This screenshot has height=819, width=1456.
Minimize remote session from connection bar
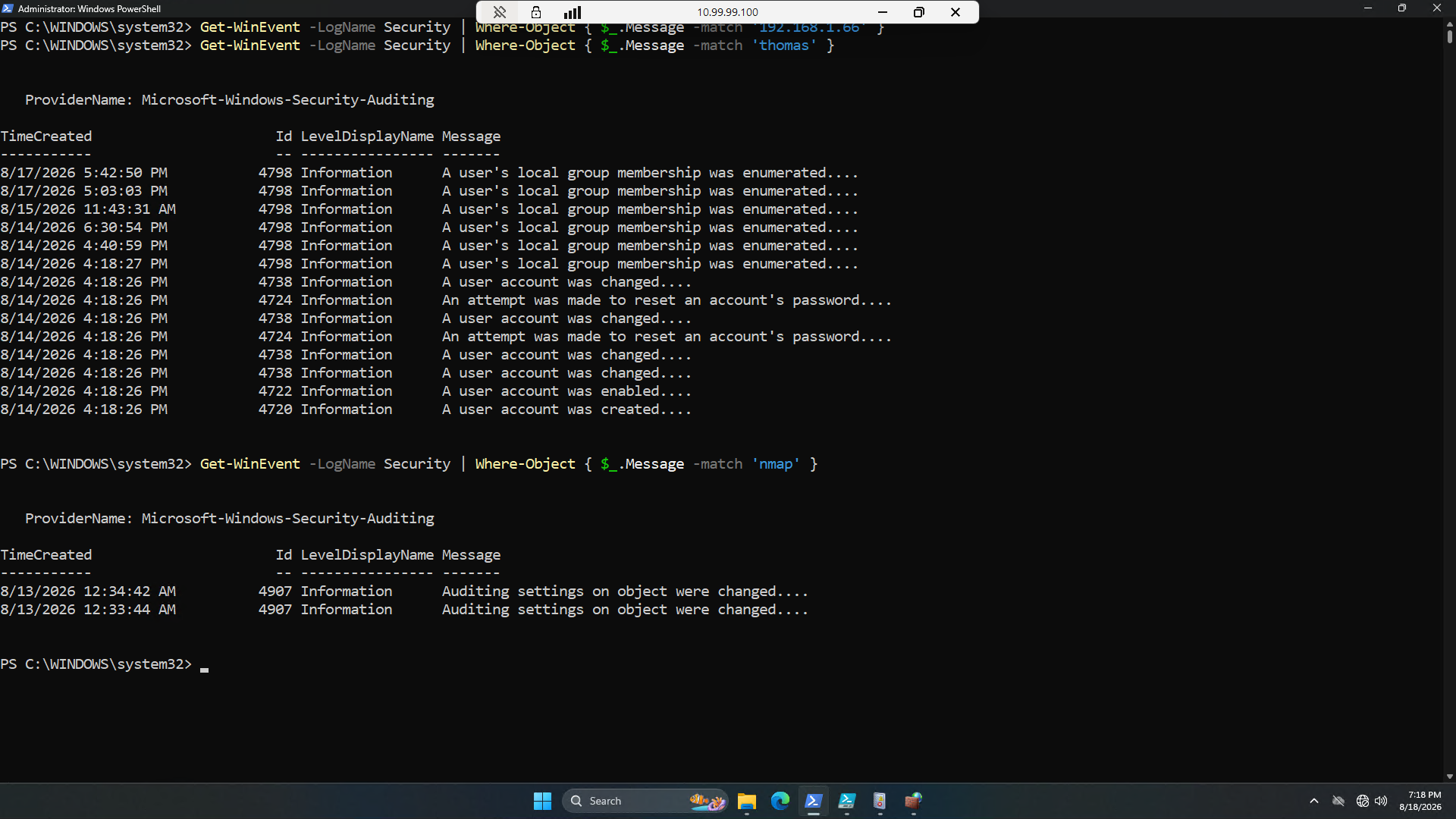[883, 12]
